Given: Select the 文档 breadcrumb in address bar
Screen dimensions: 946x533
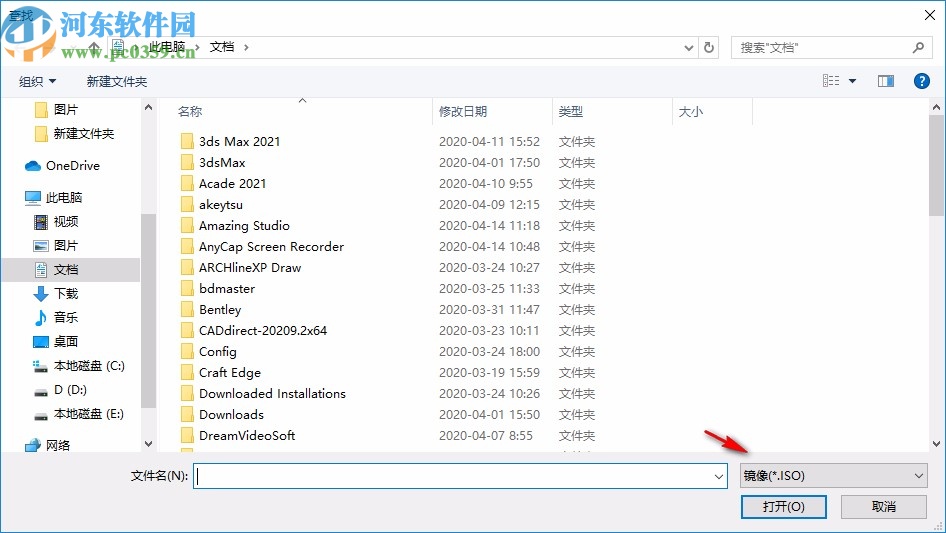Looking at the screenshot, I should [222, 47].
